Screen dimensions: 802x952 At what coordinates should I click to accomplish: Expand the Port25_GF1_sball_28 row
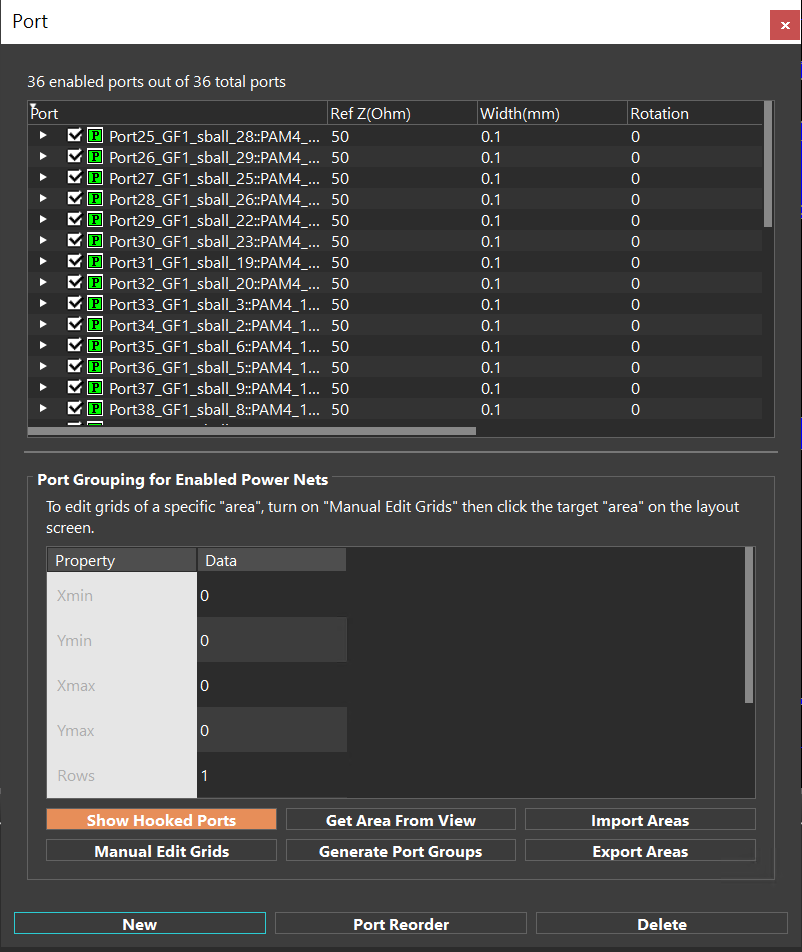click(x=43, y=135)
